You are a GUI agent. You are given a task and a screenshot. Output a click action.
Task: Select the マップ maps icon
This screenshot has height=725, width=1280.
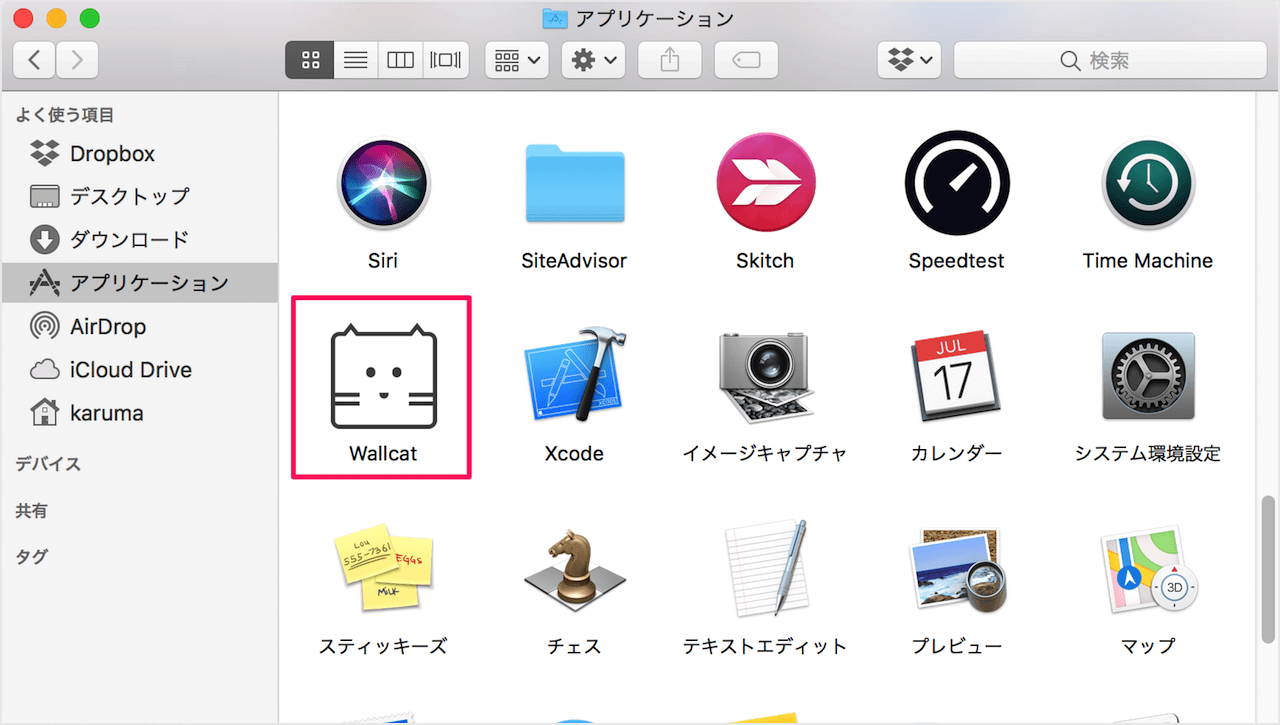click(x=1148, y=570)
